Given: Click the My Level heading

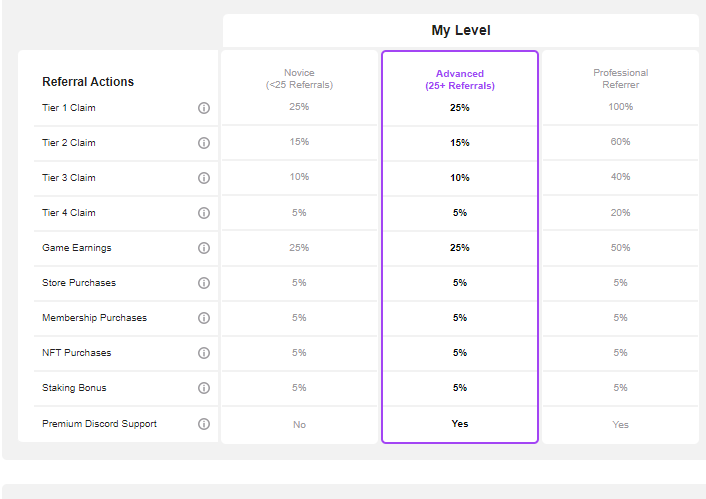Looking at the screenshot, I should pyautogui.click(x=461, y=30).
